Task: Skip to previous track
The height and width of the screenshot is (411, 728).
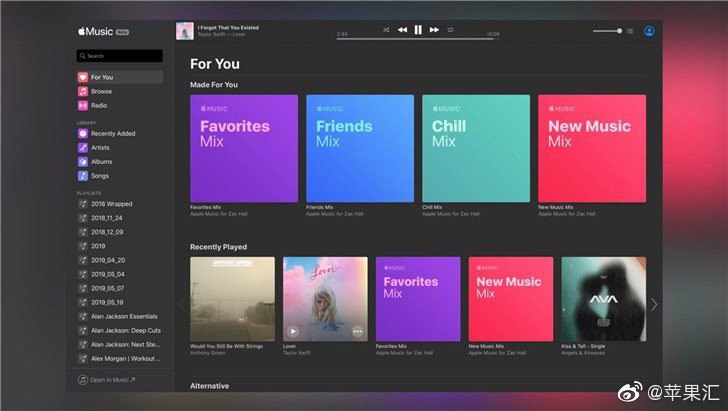Action: 403,30
